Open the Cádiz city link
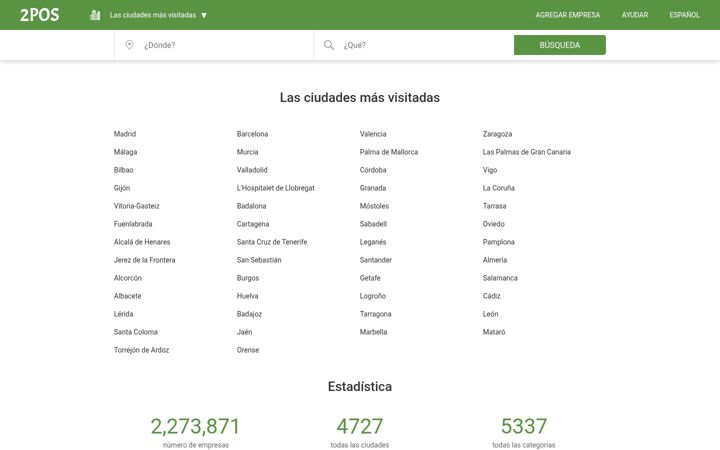The width and height of the screenshot is (720, 450). coord(491,296)
